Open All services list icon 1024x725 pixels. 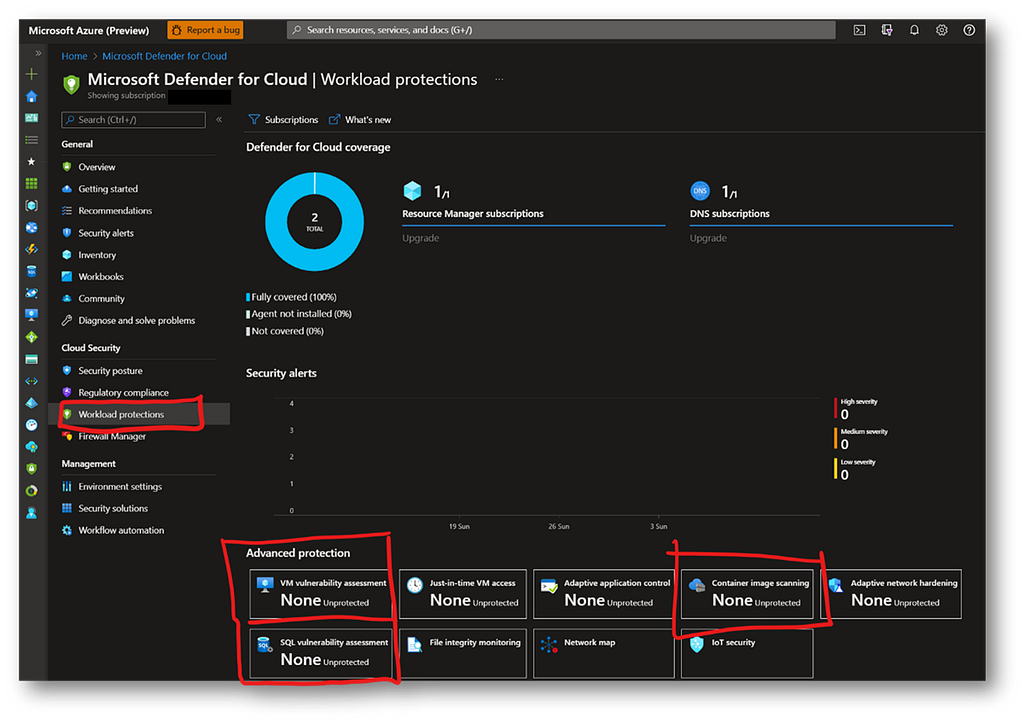[31, 140]
